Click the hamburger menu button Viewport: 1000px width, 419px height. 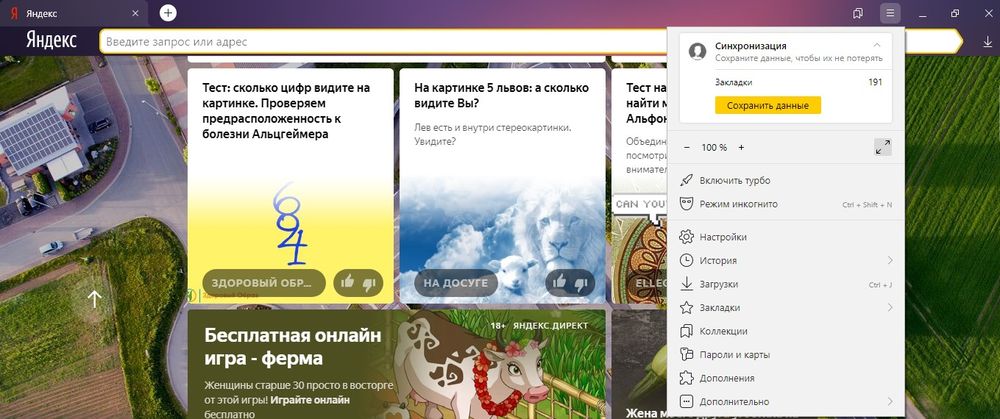point(889,13)
